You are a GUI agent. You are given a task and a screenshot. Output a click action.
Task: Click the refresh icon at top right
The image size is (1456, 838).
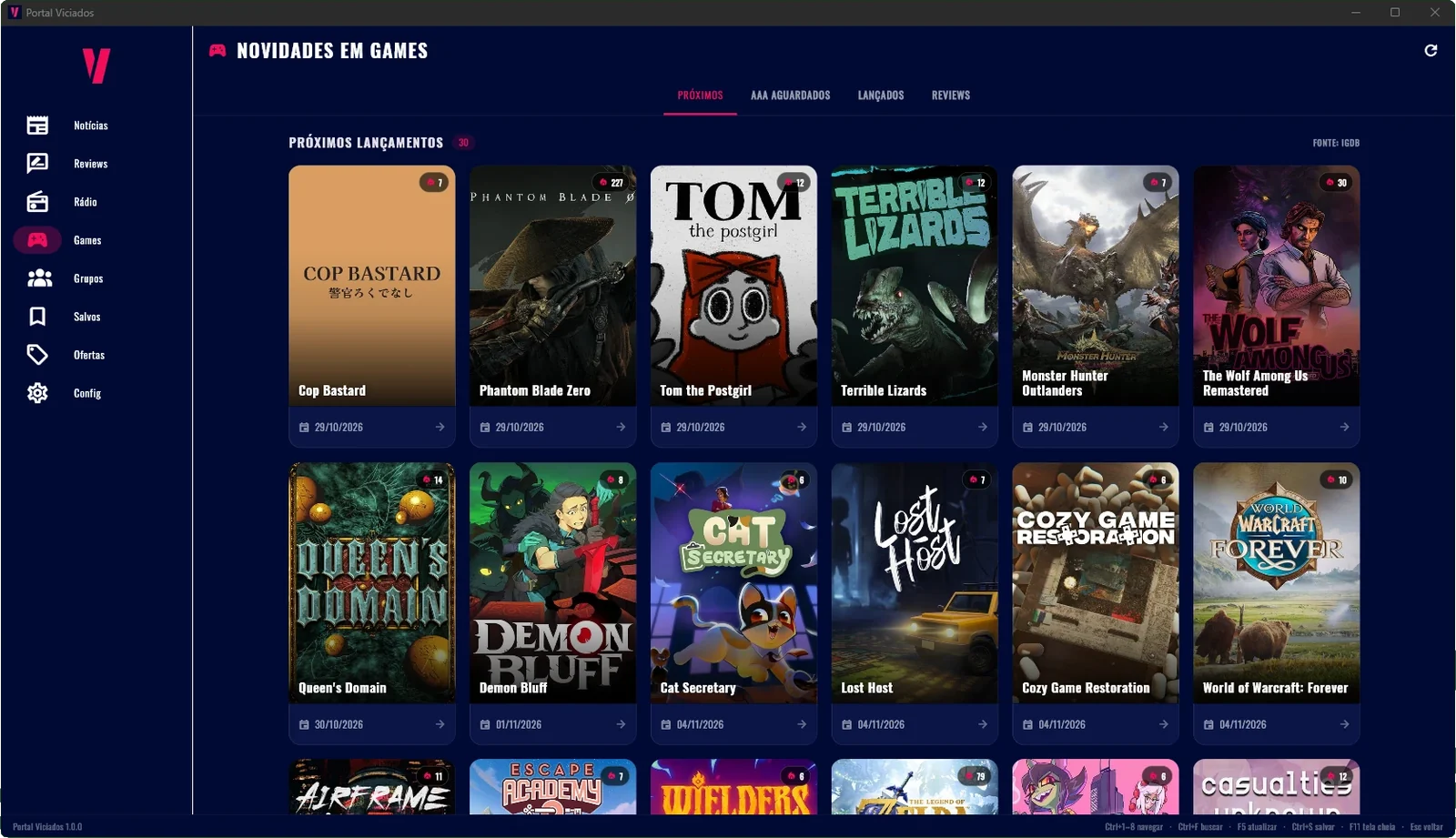click(x=1431, y=51)
